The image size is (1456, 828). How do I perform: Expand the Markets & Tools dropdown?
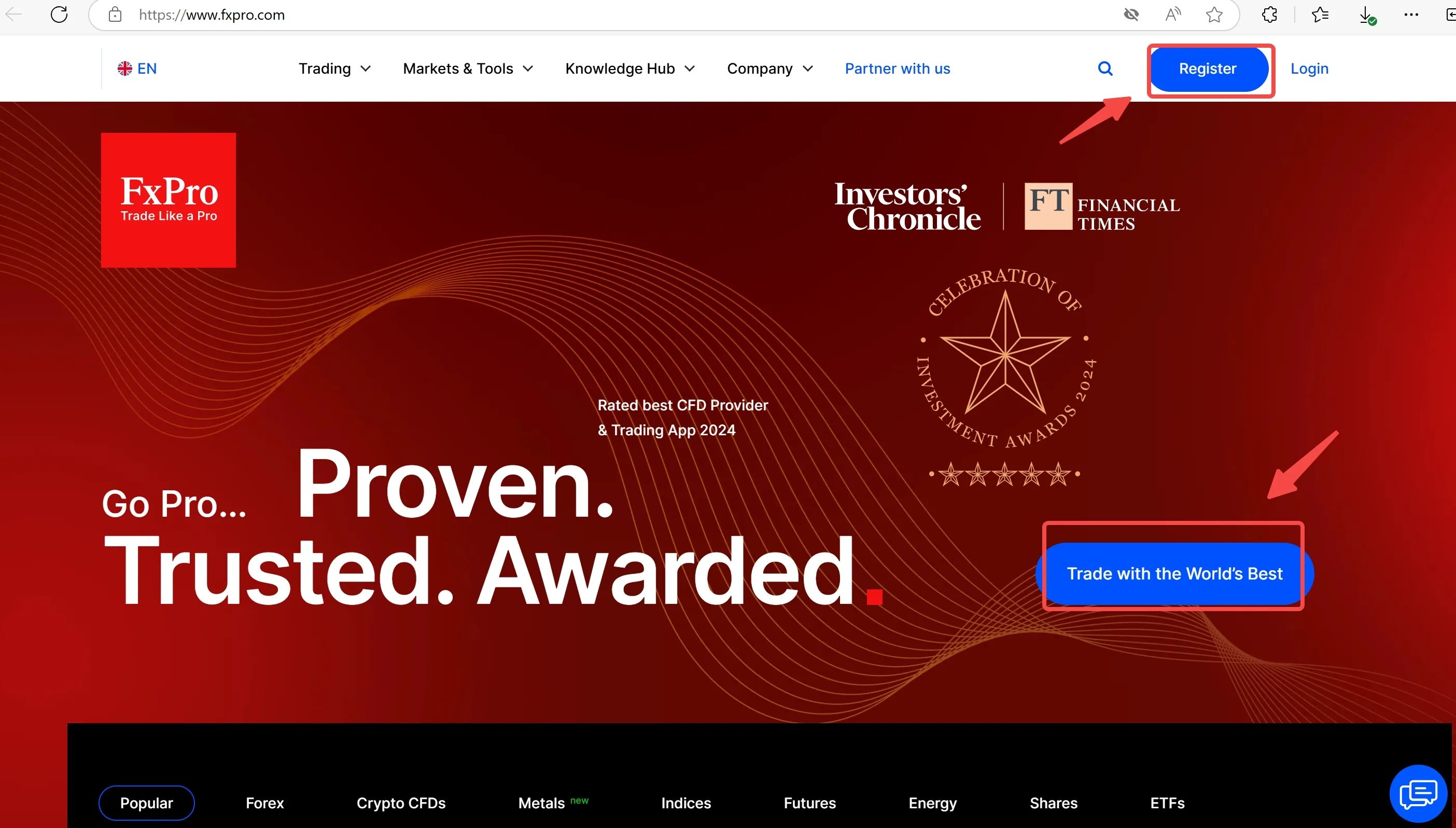(x=468, y=69)
